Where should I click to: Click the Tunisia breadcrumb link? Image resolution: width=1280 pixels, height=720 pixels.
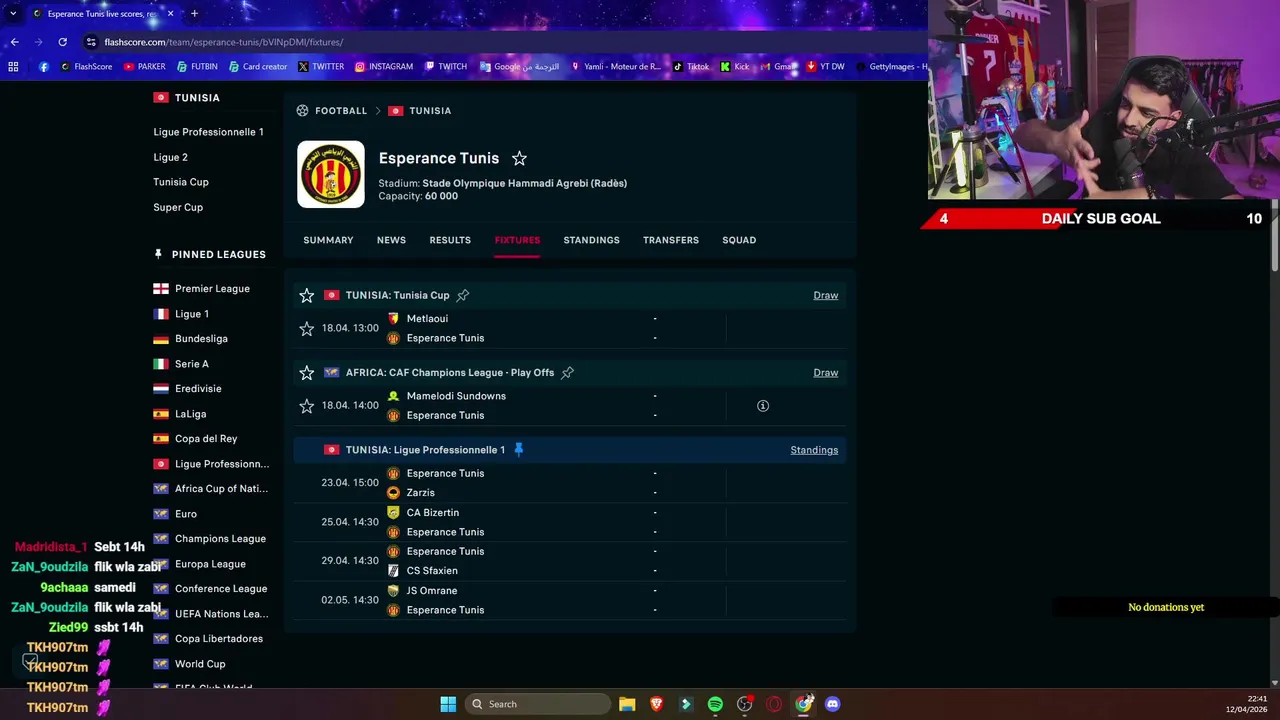click(430, 111)
